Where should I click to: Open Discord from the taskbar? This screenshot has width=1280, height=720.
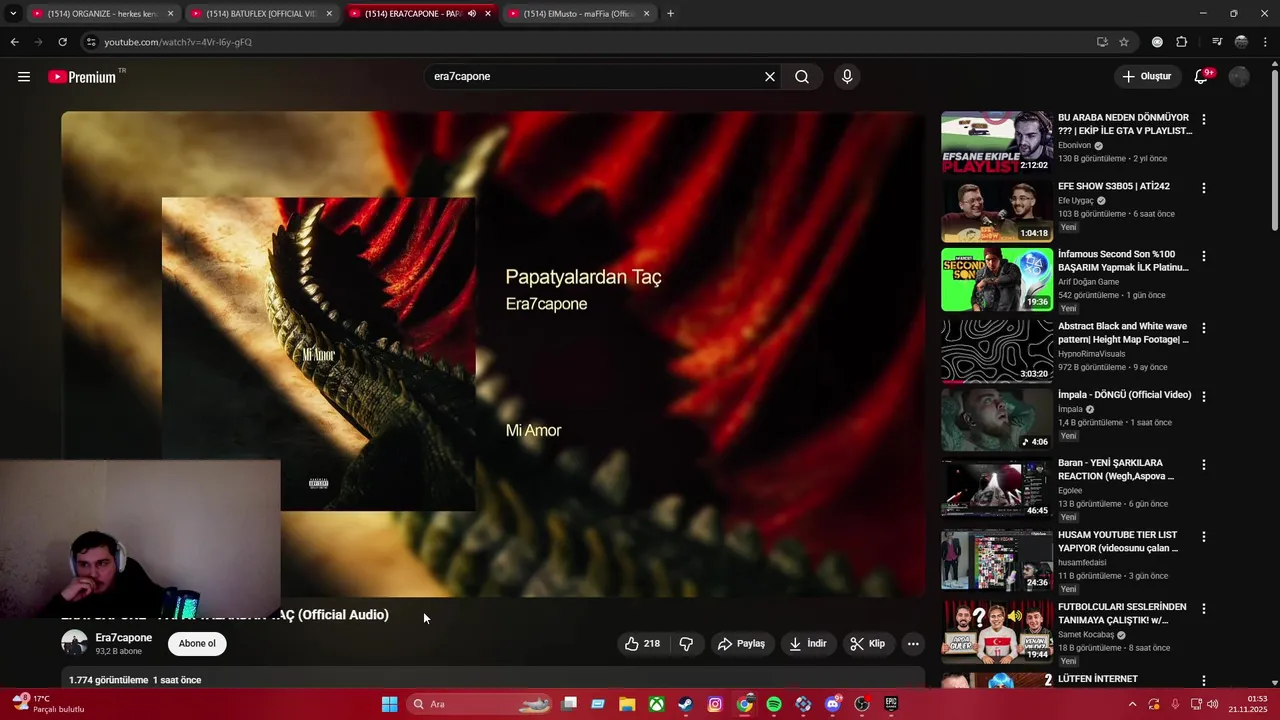point(833,704)
